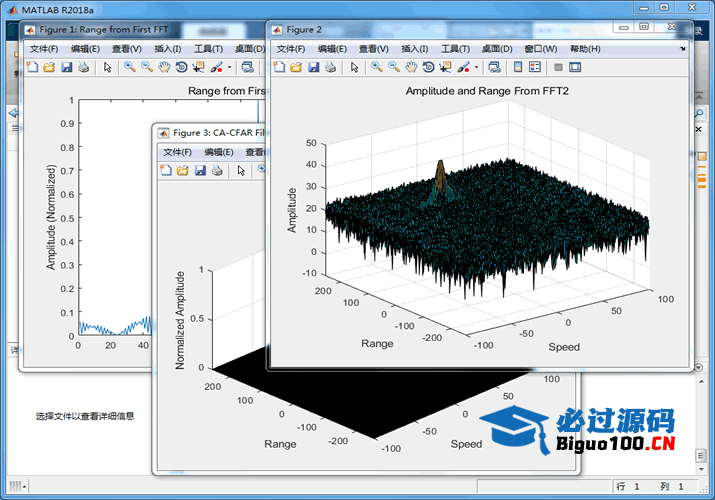Viewport: 715px width, 500px height.
Task: Click New Figure icon in Figure 2 toolbar
Action: point(279,67)
